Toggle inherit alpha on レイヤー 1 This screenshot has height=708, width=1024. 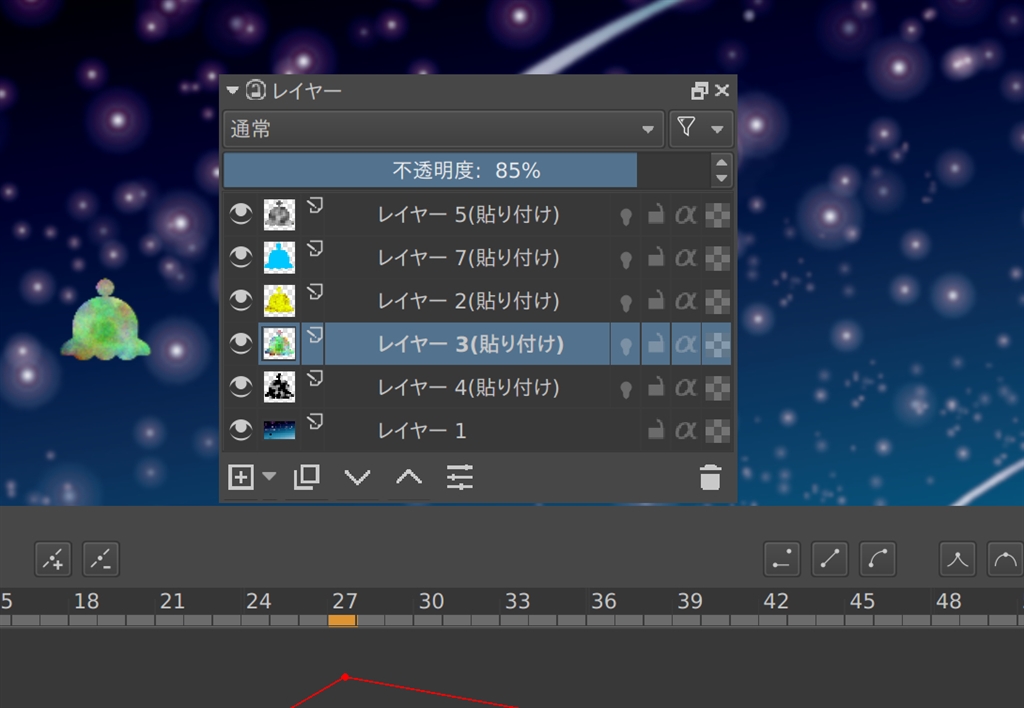(686, 431)
